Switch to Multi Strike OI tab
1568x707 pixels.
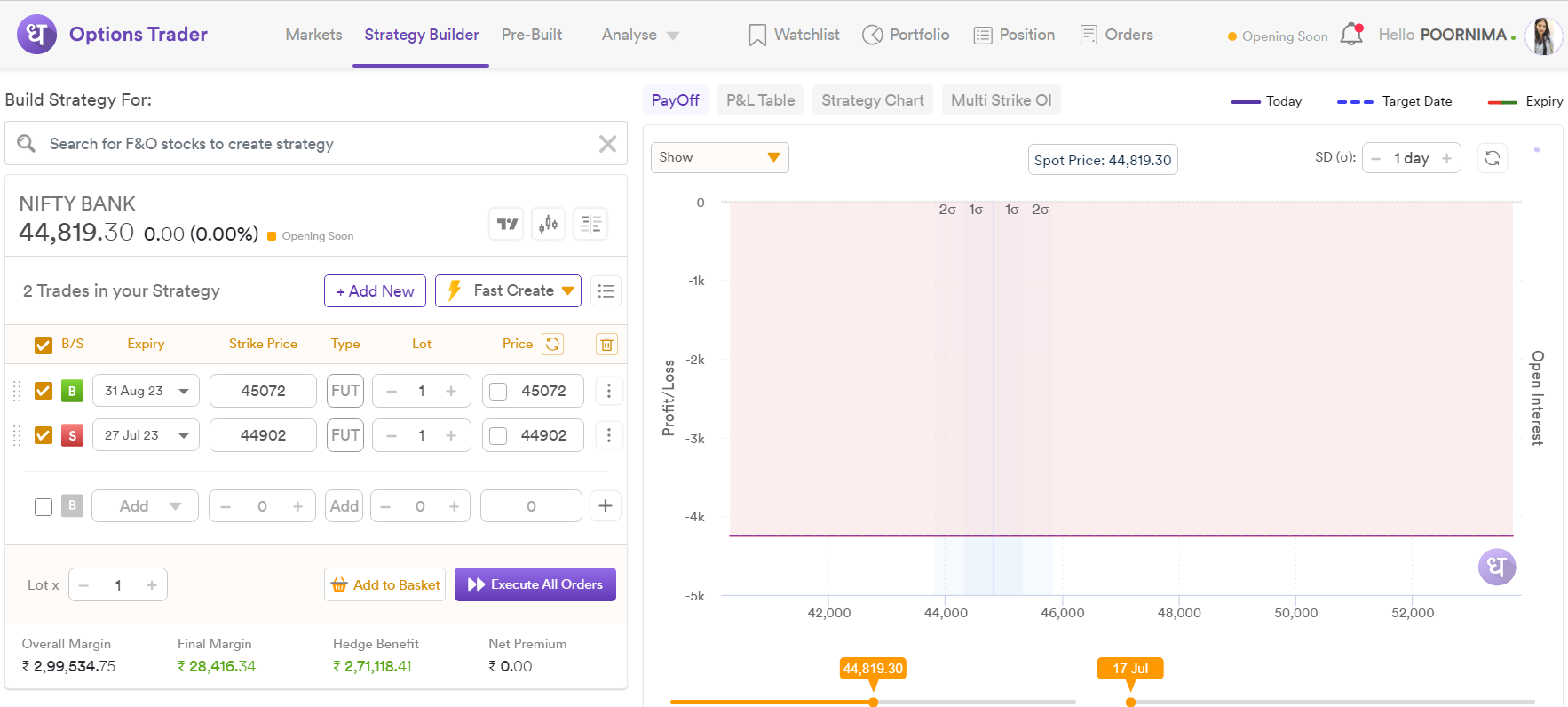pyautogui.click(x=1002, y=100)
